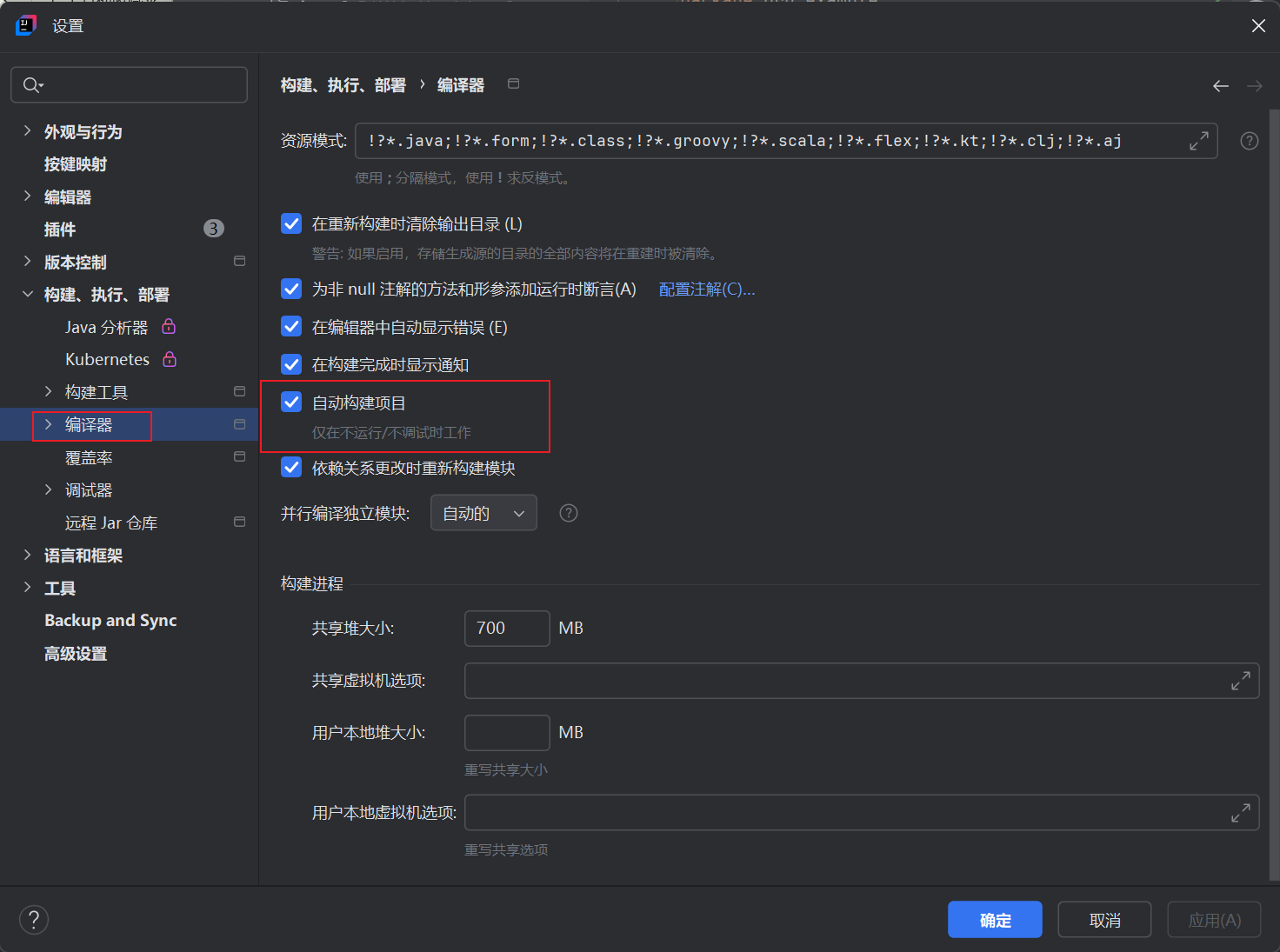Select 远程 Jar 仓库 settings page
The height and width of the screenshot is (952, 1280).
(x=111, y=523)
